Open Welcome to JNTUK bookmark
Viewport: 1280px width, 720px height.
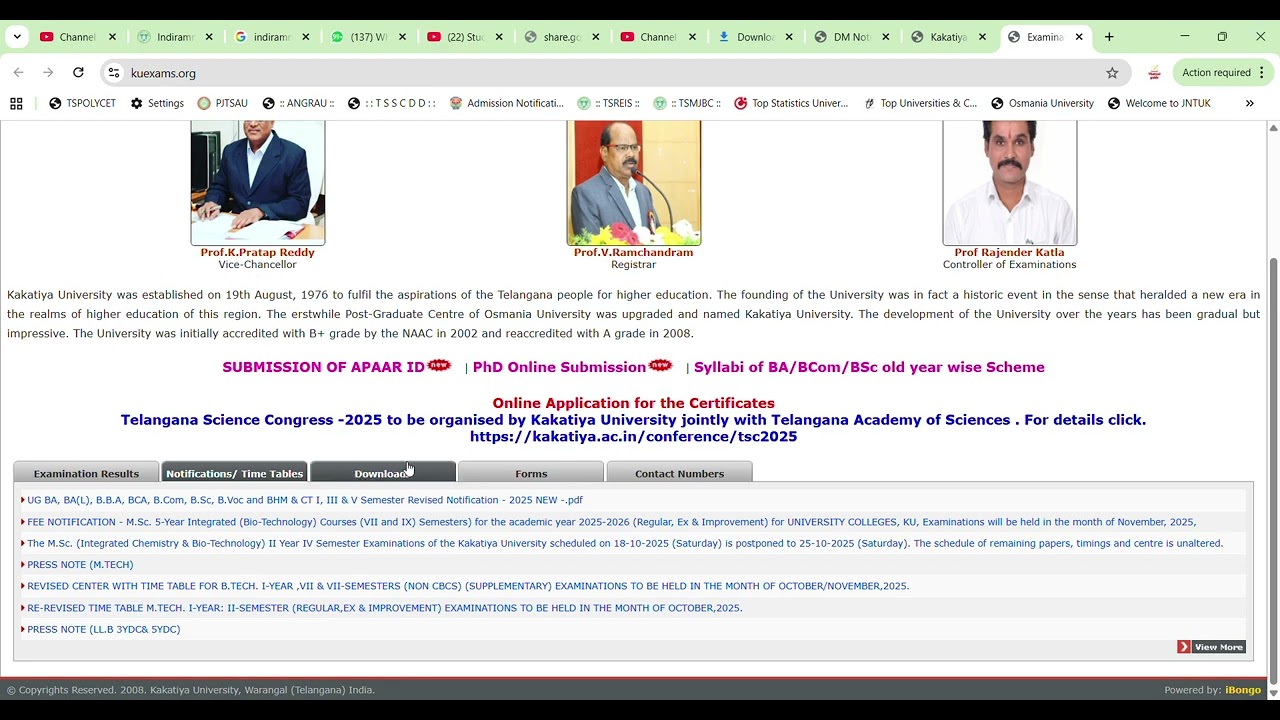coord(1159,103)
